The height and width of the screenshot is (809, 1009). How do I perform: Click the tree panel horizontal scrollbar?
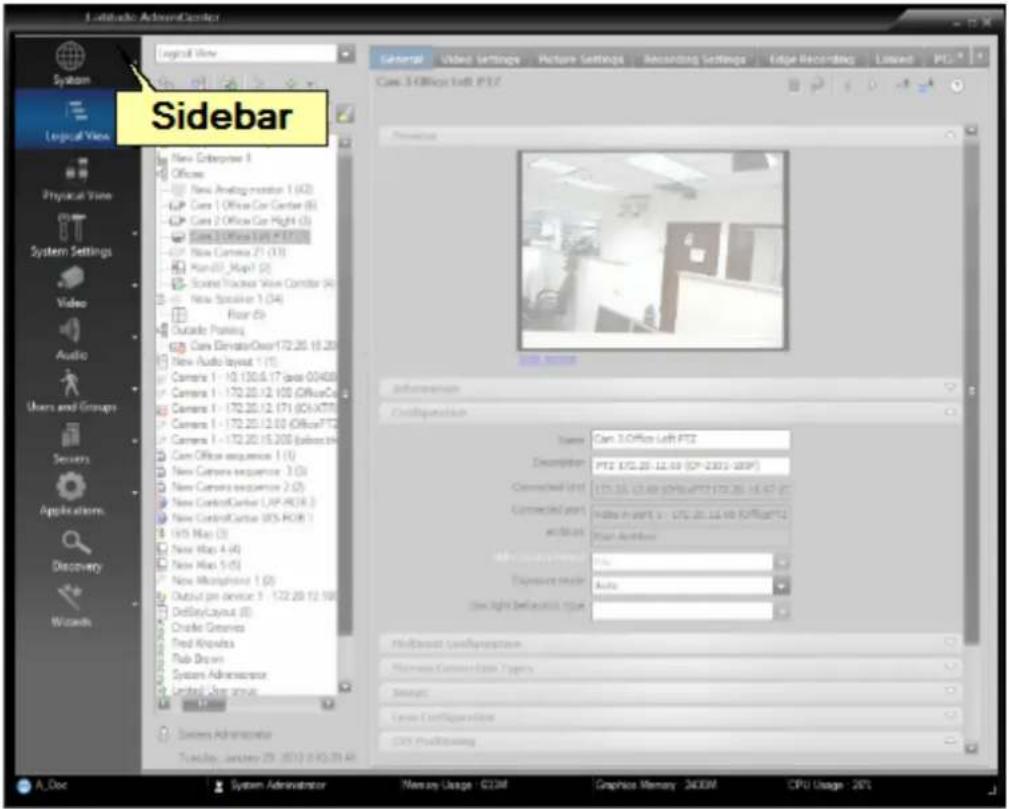tap(203, 705)
